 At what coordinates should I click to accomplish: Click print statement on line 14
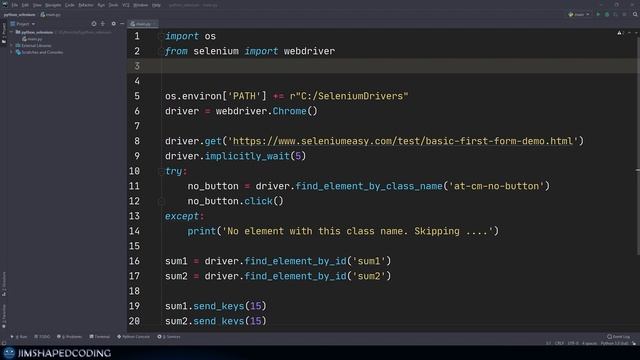point(343,231)
